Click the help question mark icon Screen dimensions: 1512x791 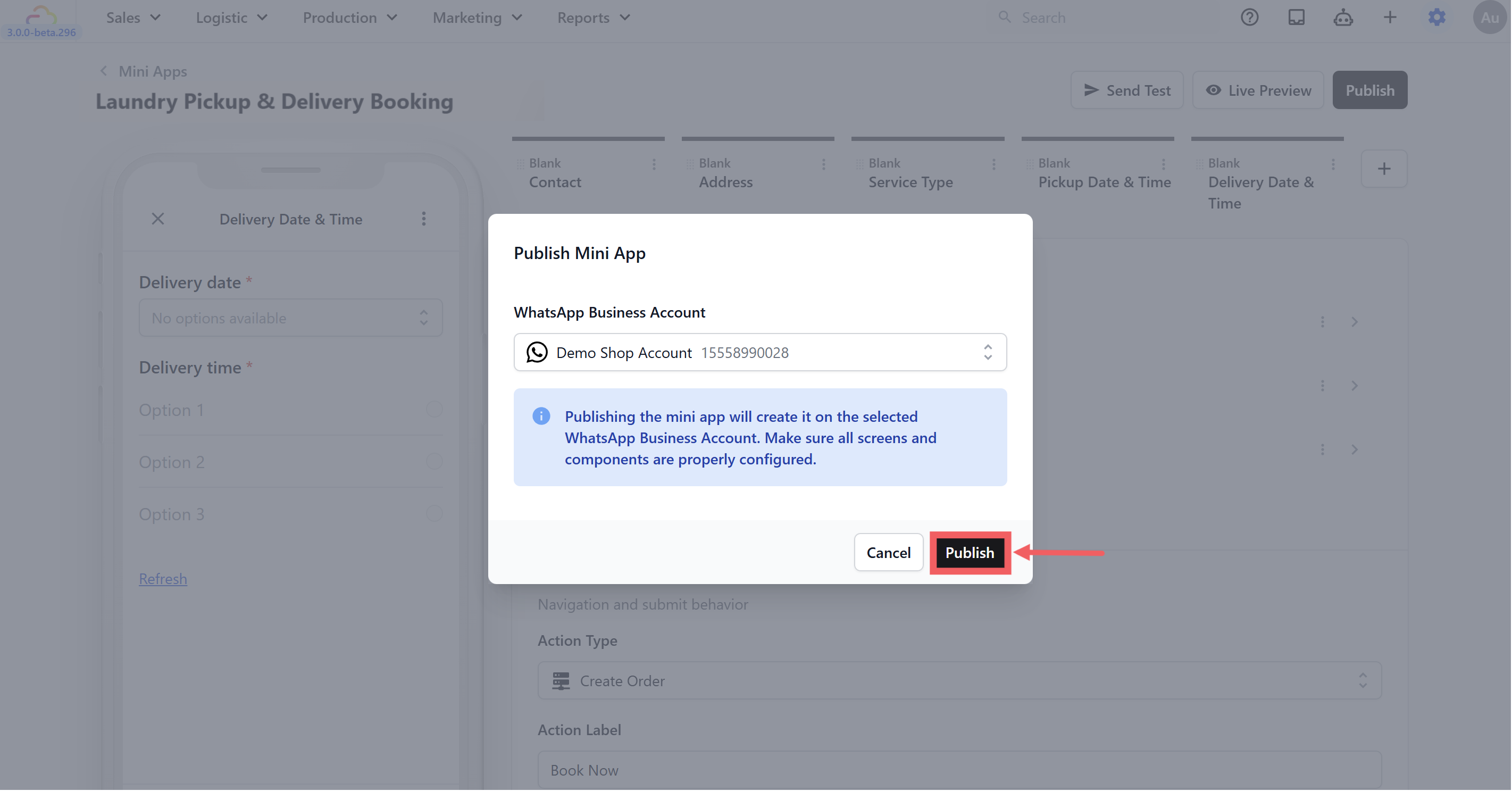coord(1249,18)
